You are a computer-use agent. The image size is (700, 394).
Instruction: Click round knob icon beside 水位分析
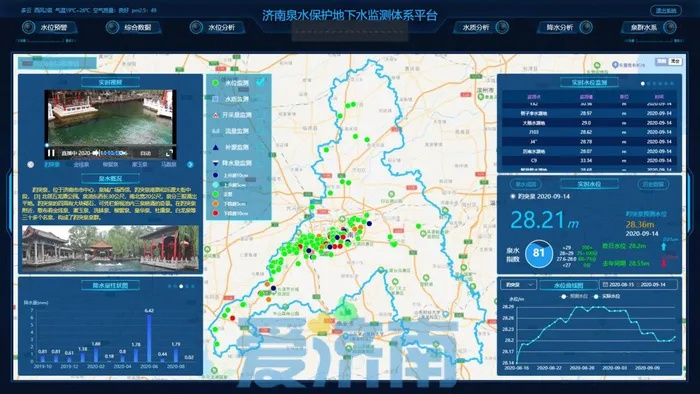(196, 28)
